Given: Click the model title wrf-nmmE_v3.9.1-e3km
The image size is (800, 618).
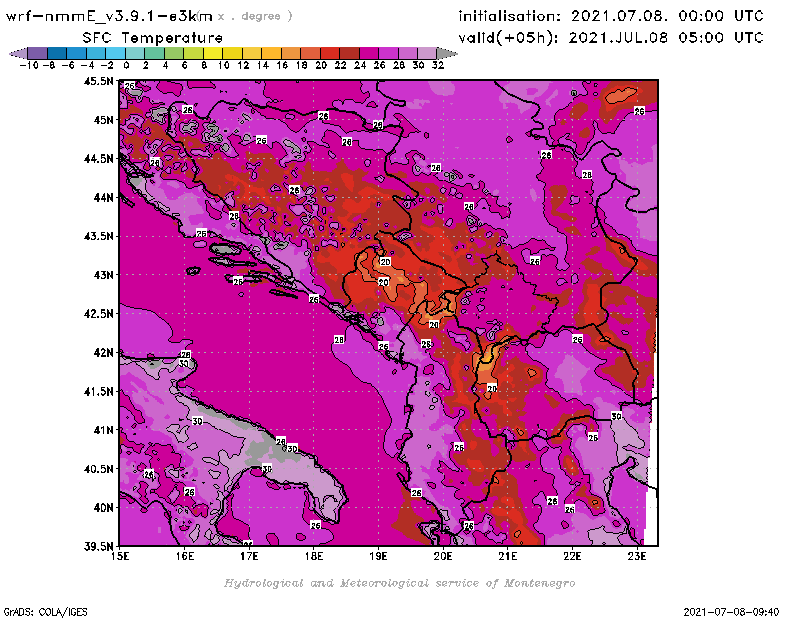Looking at the screenshot, I should (x=110, y=16).
